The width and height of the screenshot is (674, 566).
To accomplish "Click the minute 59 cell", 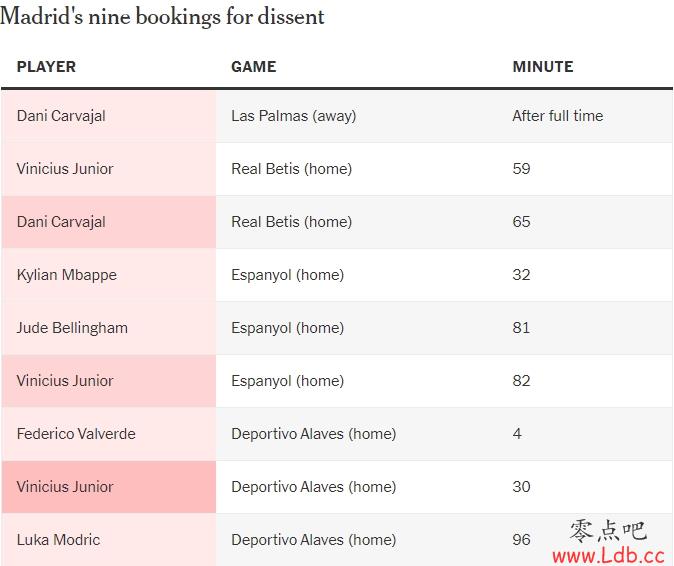I will (x=521, y=169).
